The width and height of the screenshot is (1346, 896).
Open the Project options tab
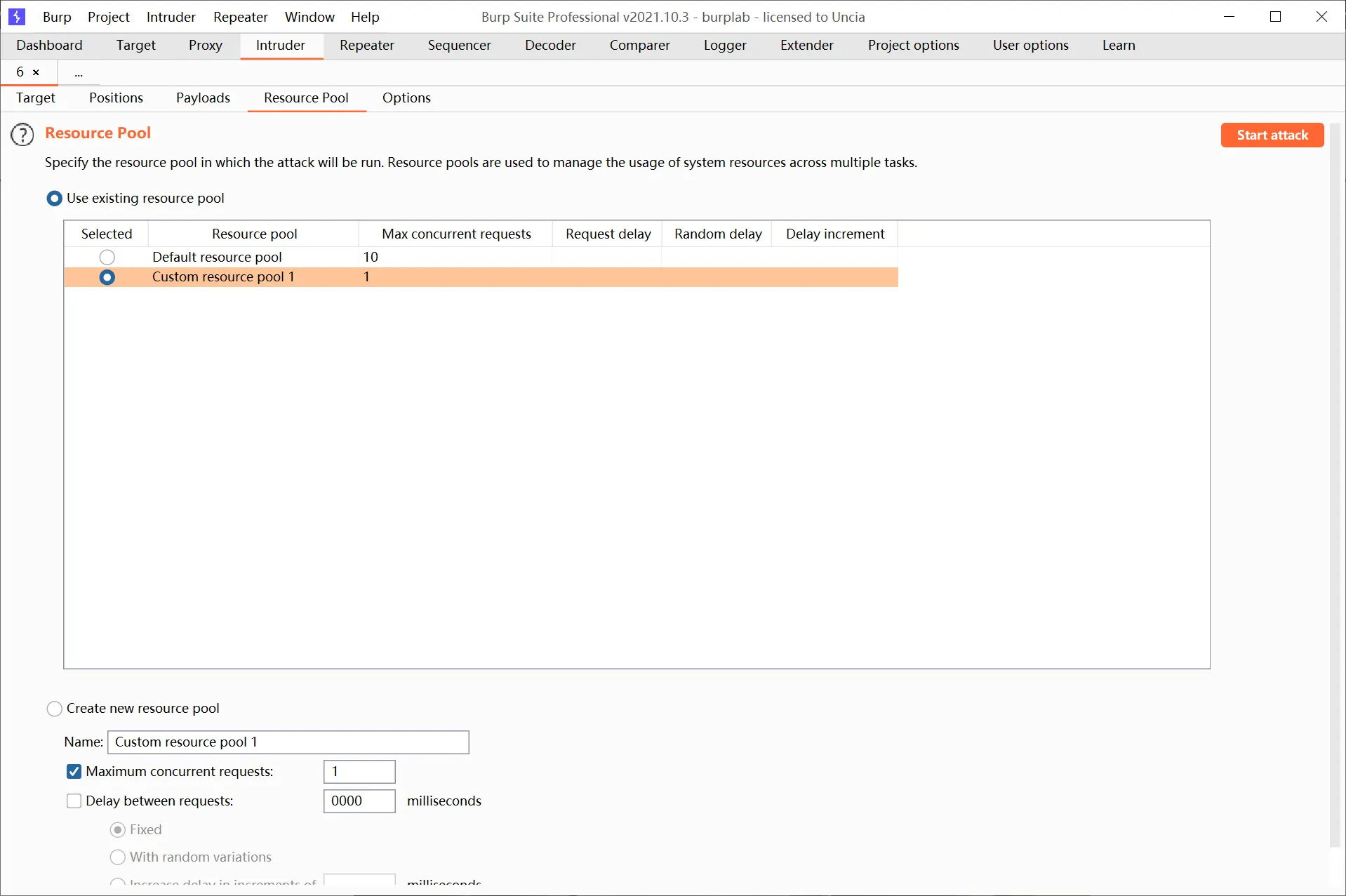pos(914,46)
